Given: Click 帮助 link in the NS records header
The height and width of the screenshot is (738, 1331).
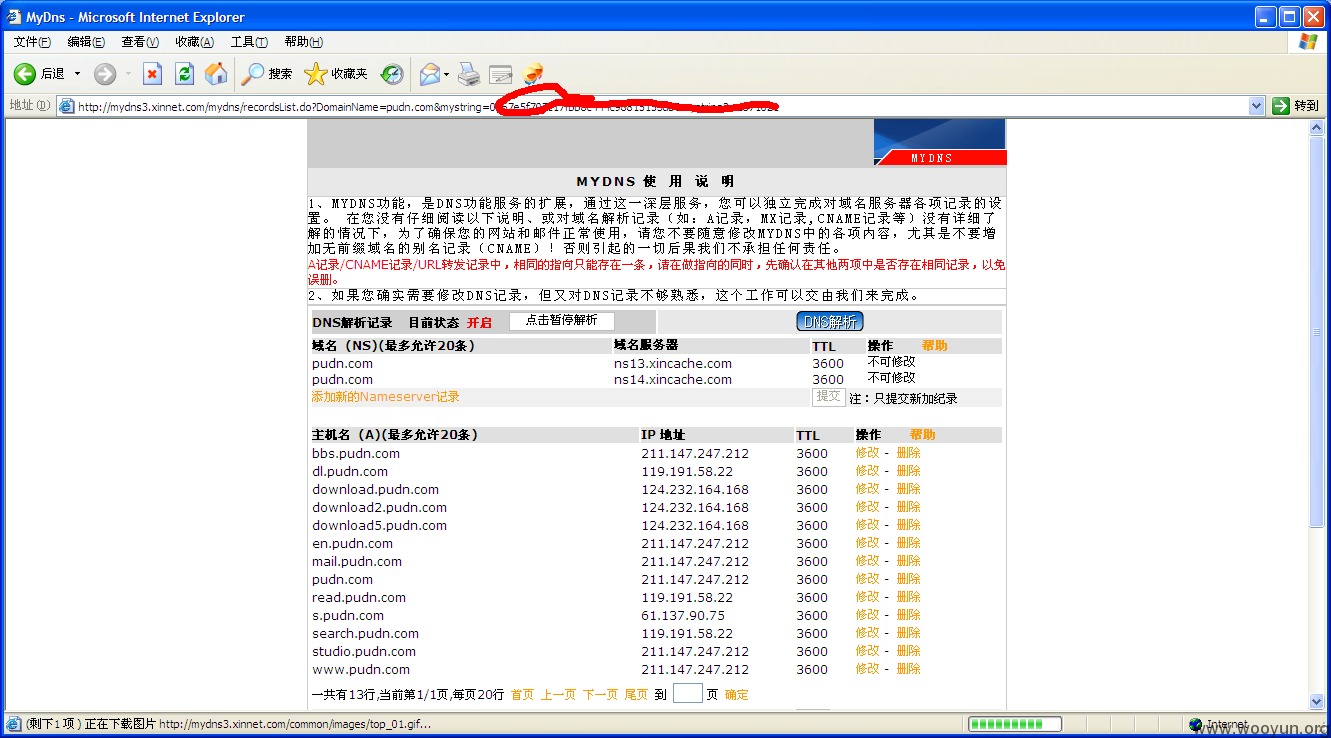Looking at the screenshot, I should [x=934, y=345].
